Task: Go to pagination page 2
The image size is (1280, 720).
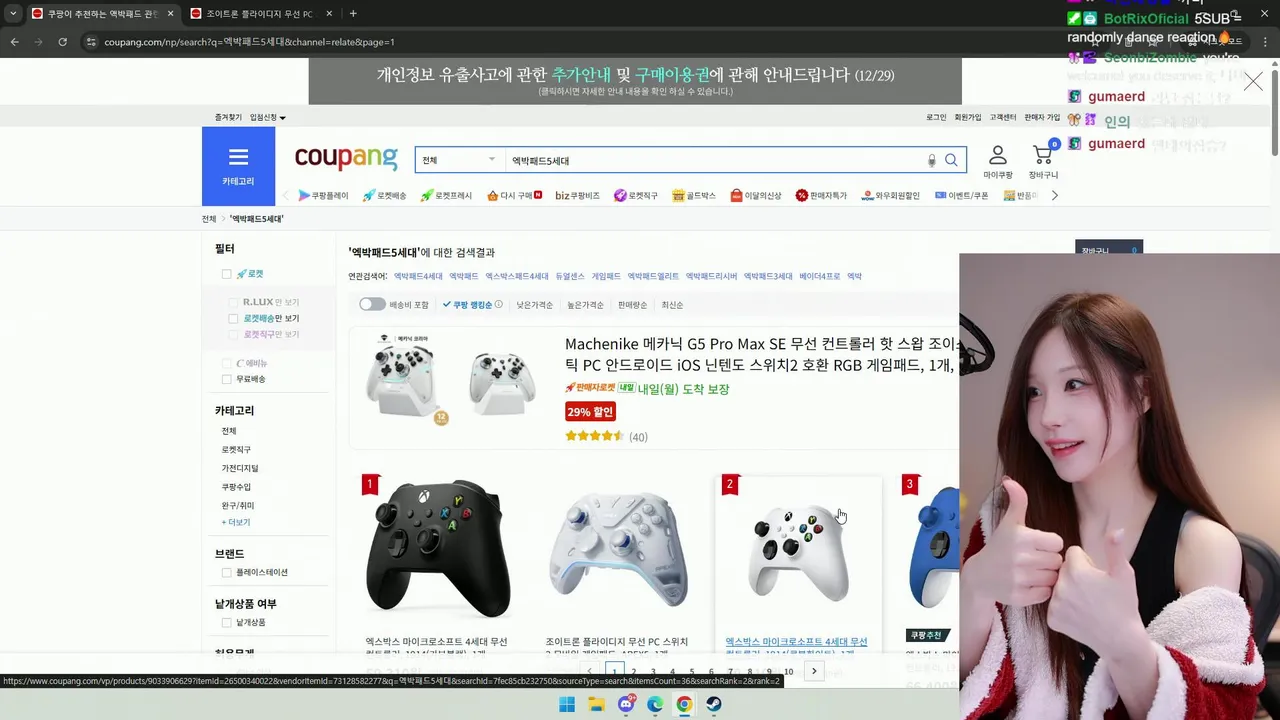Action: click(634, 672)
